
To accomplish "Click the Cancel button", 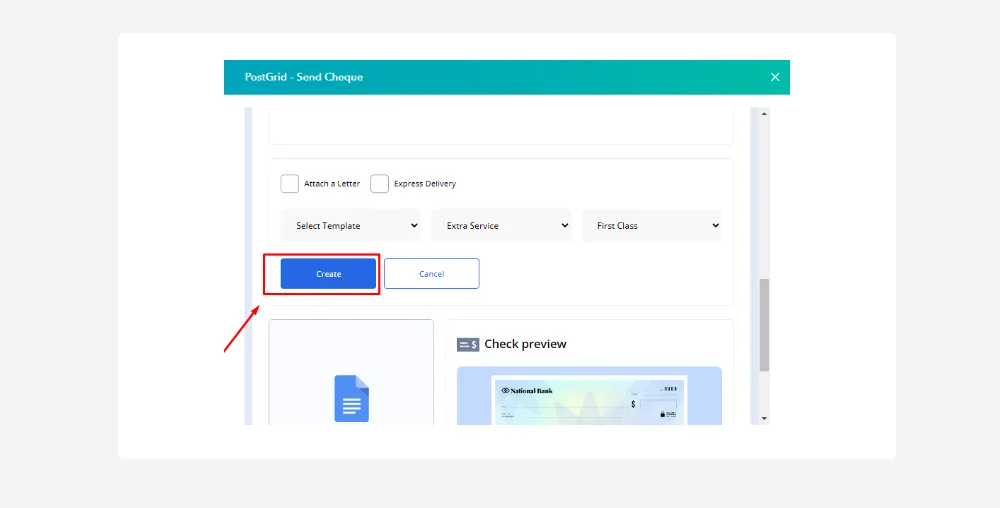I will click(x=431, y=274).
